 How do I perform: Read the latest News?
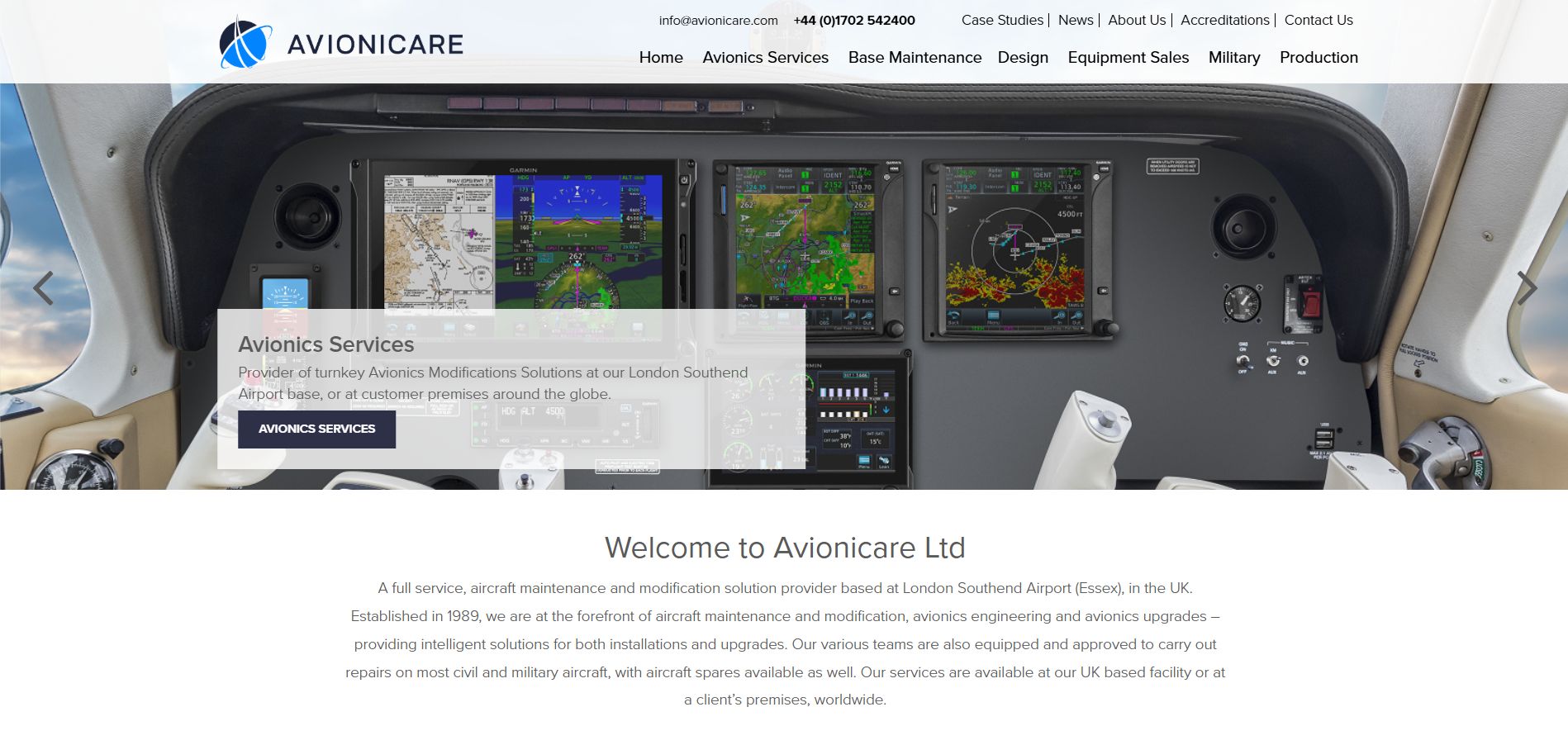[1075, 20]
